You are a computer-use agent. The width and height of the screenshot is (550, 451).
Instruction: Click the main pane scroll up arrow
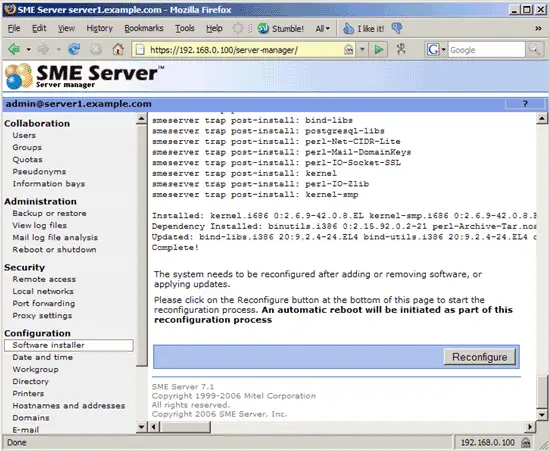tap(542, 119)
